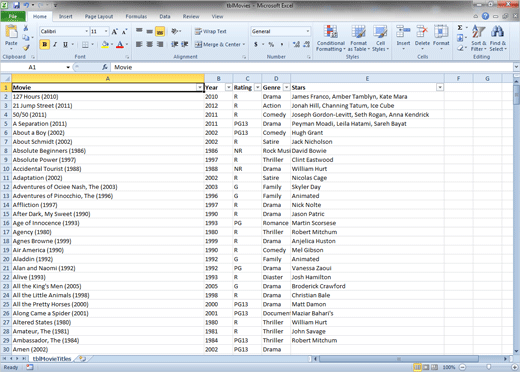
Task: Click the Save icon in quick access toolbar
Action: pyautogui.click(x=16, y=5)
